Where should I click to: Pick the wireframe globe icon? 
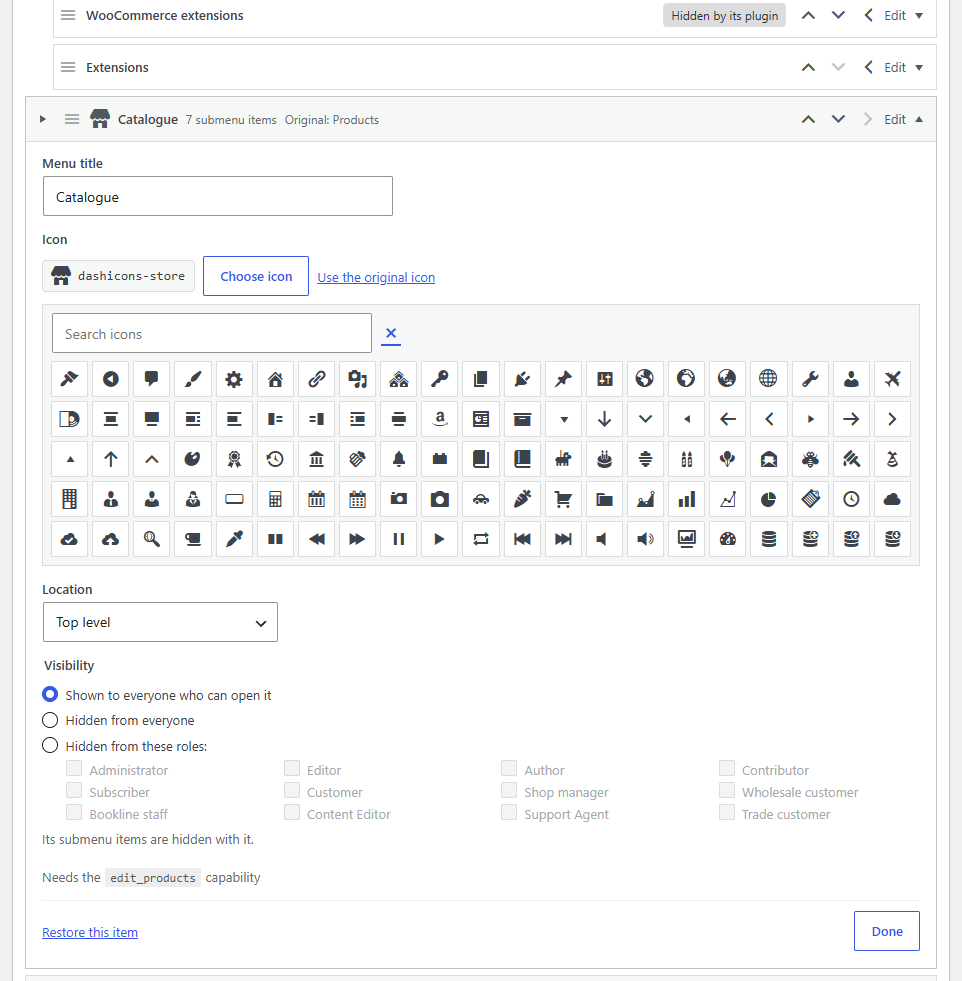769,379
